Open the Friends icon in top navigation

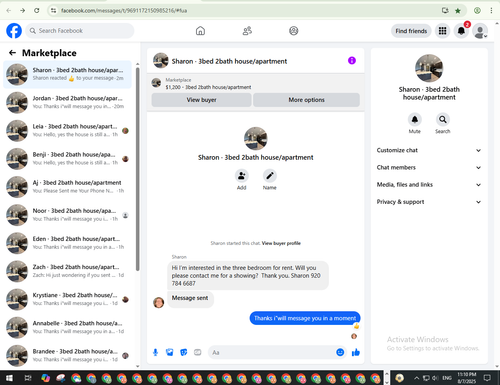(247, 31)
